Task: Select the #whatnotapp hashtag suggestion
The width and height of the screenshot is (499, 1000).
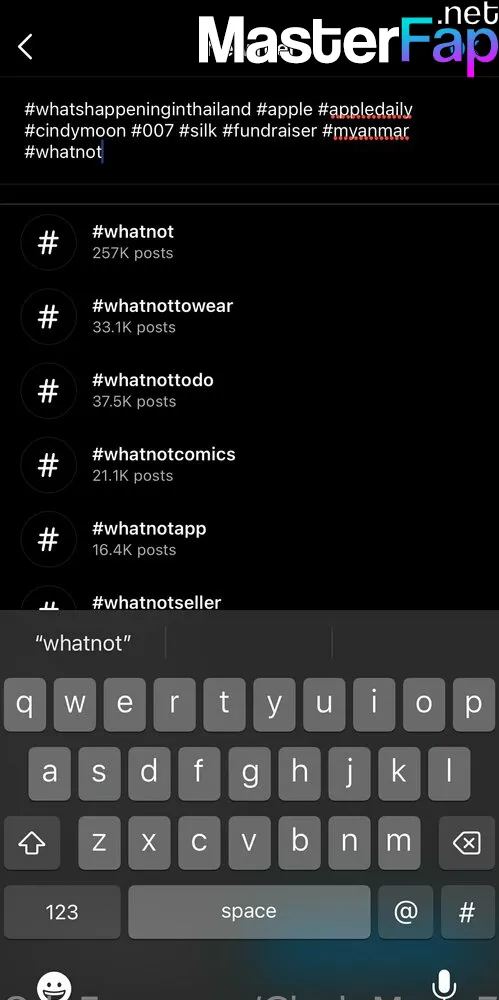Action: click(250, 539)
